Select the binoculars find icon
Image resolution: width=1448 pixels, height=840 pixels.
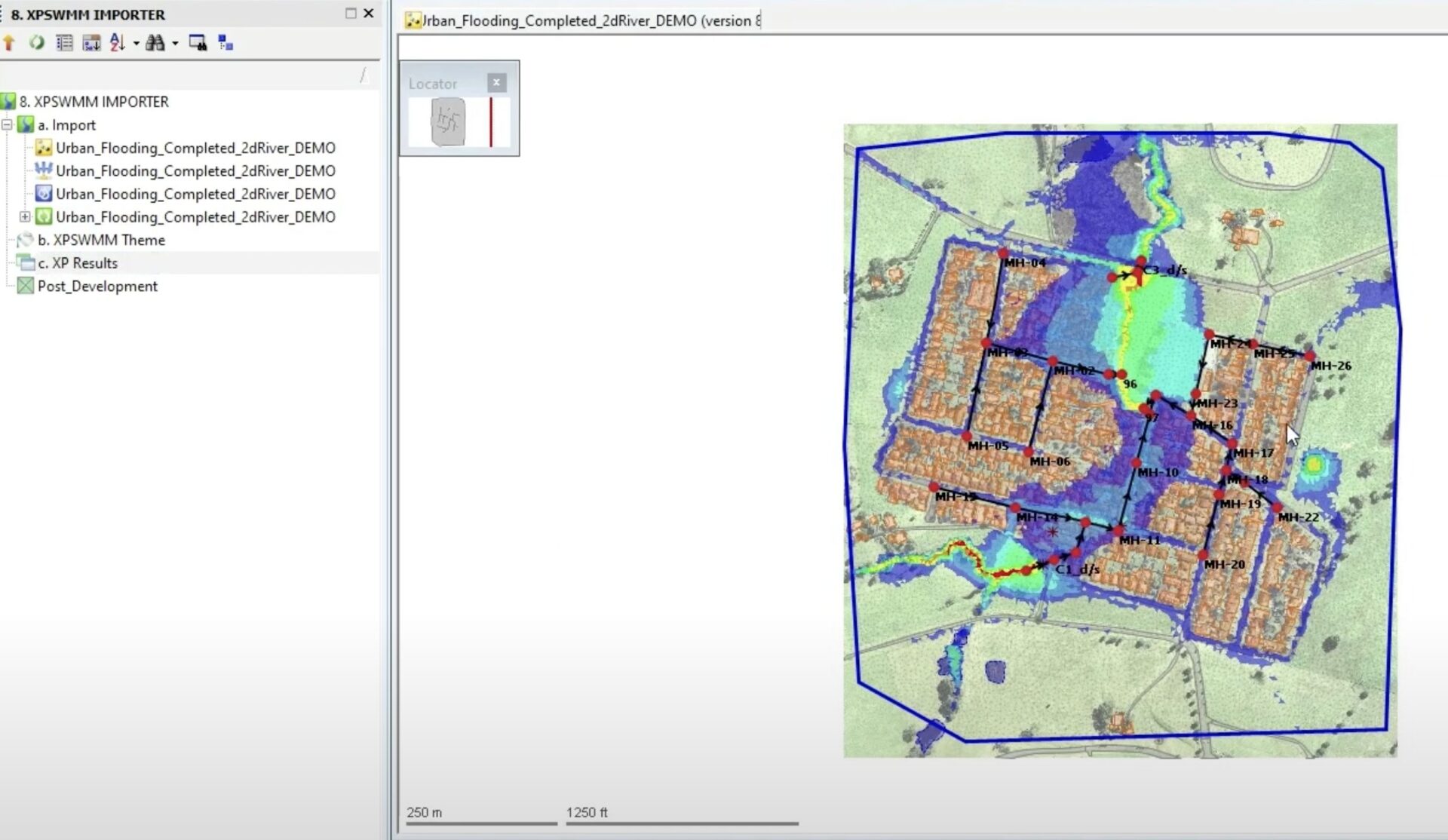tap(156, 43)
